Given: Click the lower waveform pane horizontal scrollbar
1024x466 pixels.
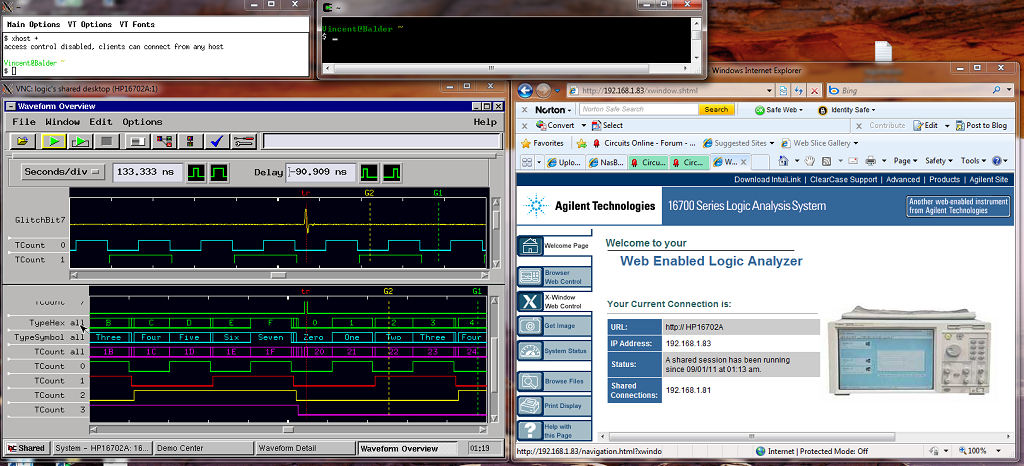Looking at the screenshot, I should (288, 430).
